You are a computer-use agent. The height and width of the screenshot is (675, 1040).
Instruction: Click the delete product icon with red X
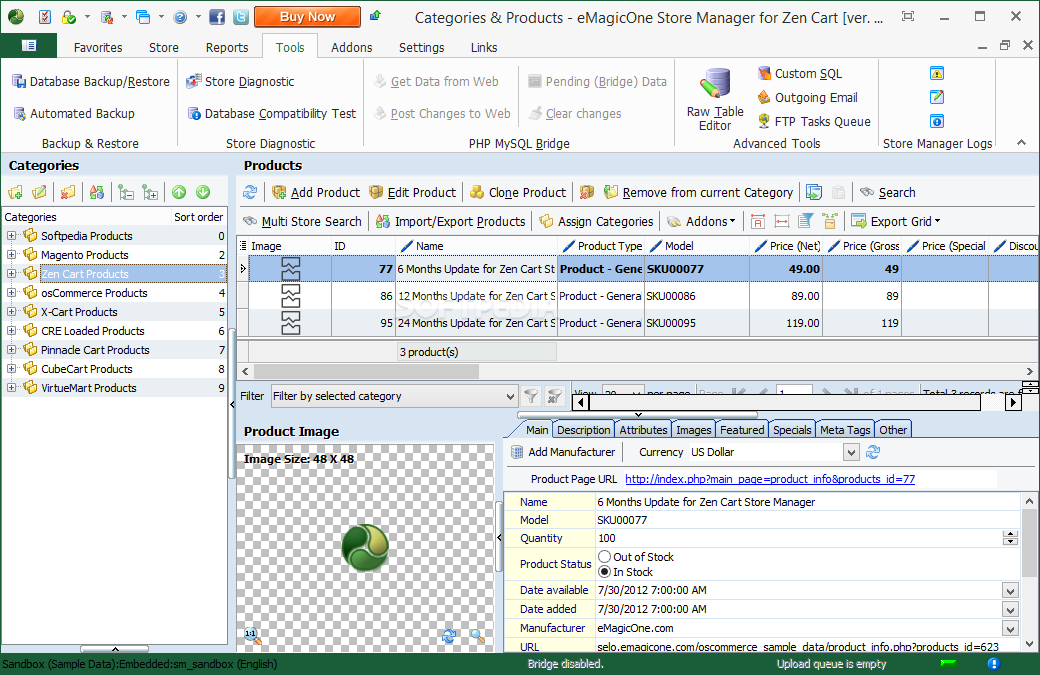(587, 192)
